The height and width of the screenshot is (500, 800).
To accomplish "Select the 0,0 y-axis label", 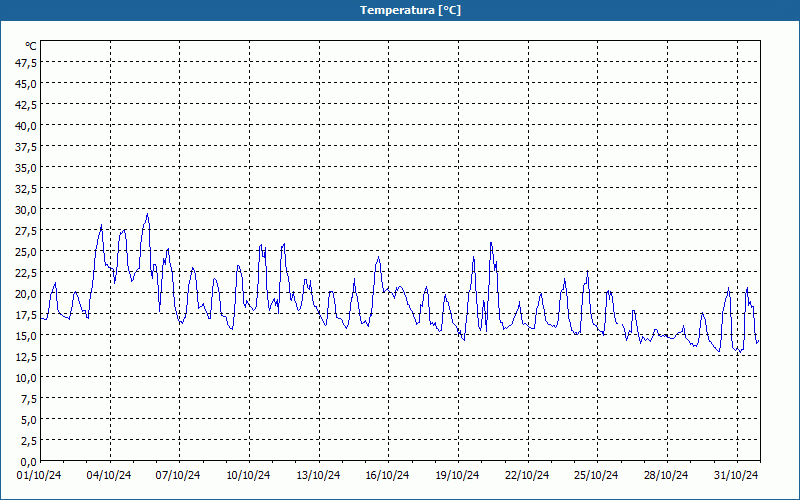I will coord(29,462).
